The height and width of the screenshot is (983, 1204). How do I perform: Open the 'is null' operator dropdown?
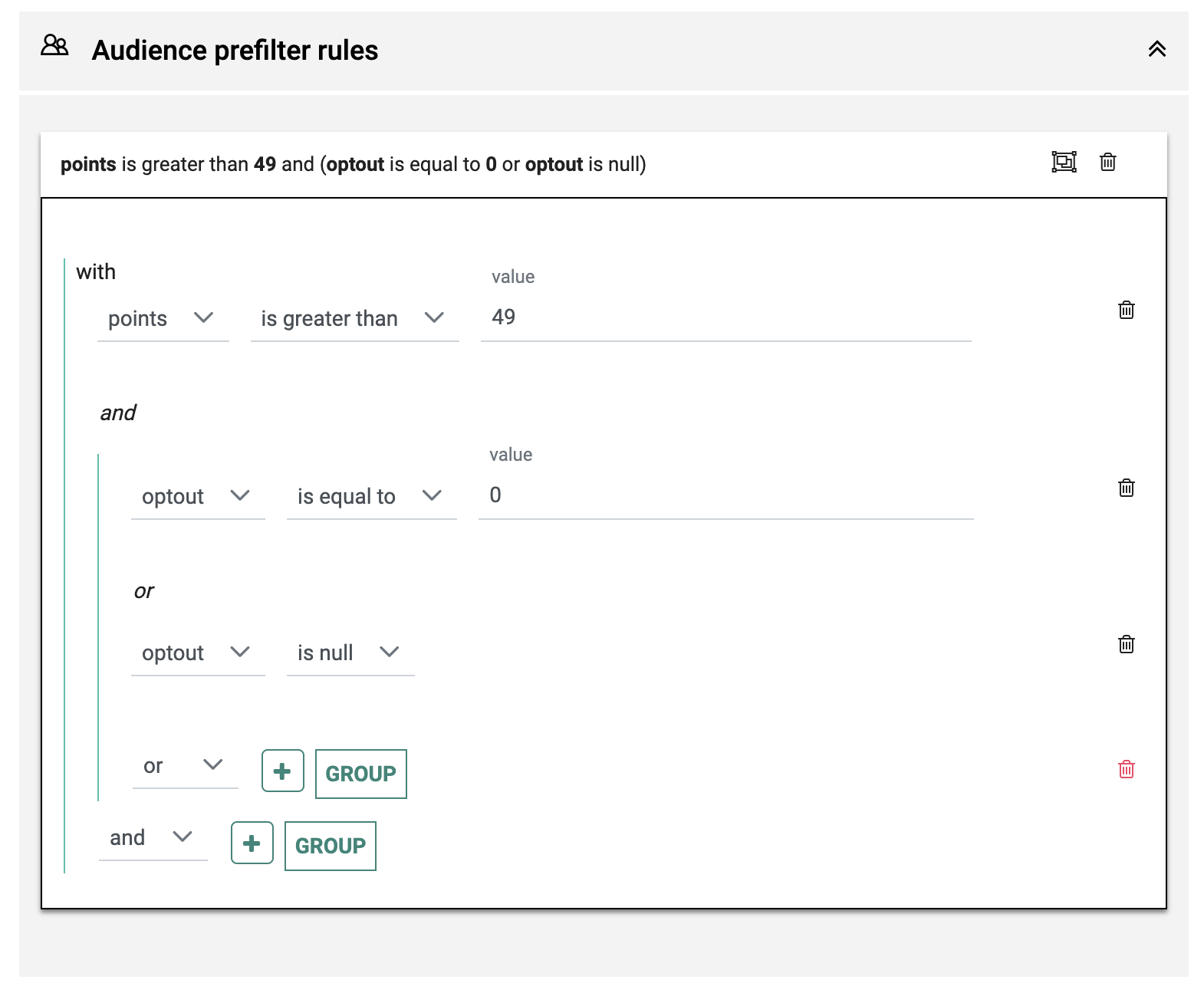coord(350,653)
